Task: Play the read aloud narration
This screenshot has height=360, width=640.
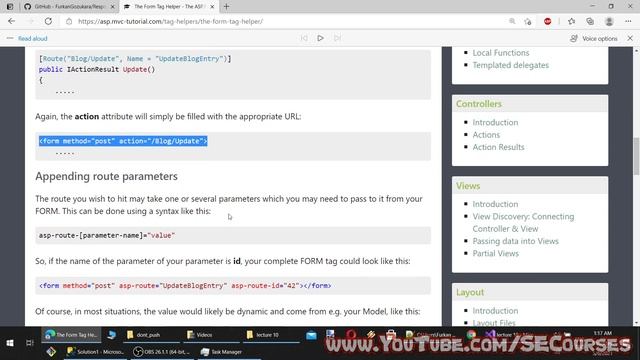Action: pos(320,38)
